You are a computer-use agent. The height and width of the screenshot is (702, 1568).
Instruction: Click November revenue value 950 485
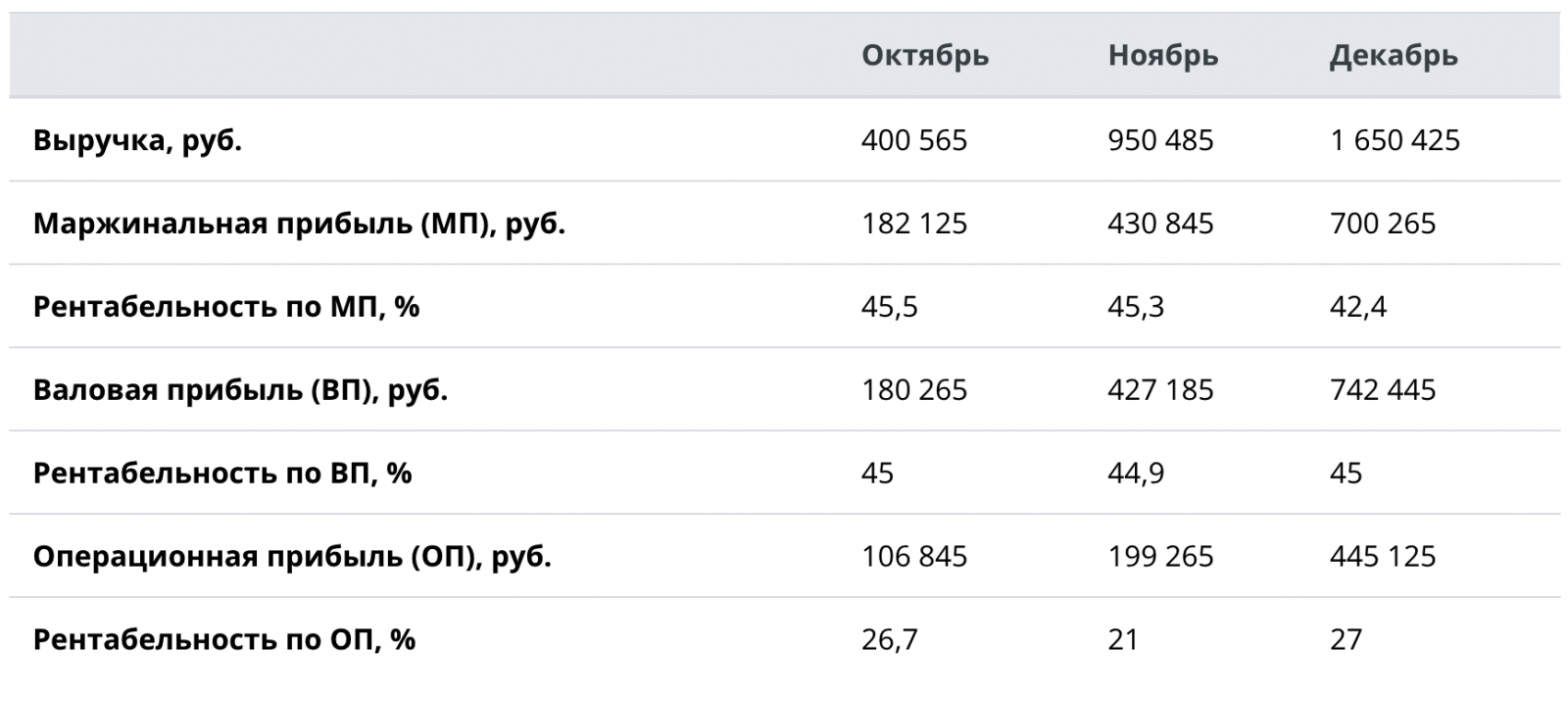click(1160, 141)
